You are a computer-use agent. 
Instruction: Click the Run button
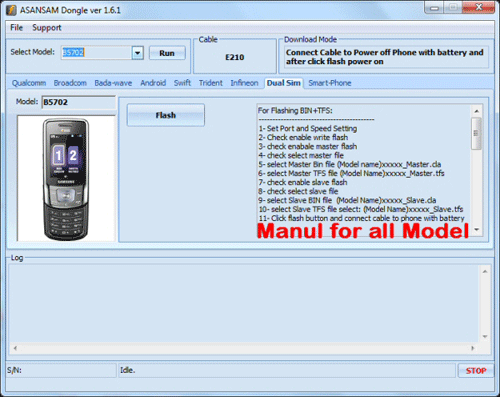pyautogui.click(x=167, y=53)
